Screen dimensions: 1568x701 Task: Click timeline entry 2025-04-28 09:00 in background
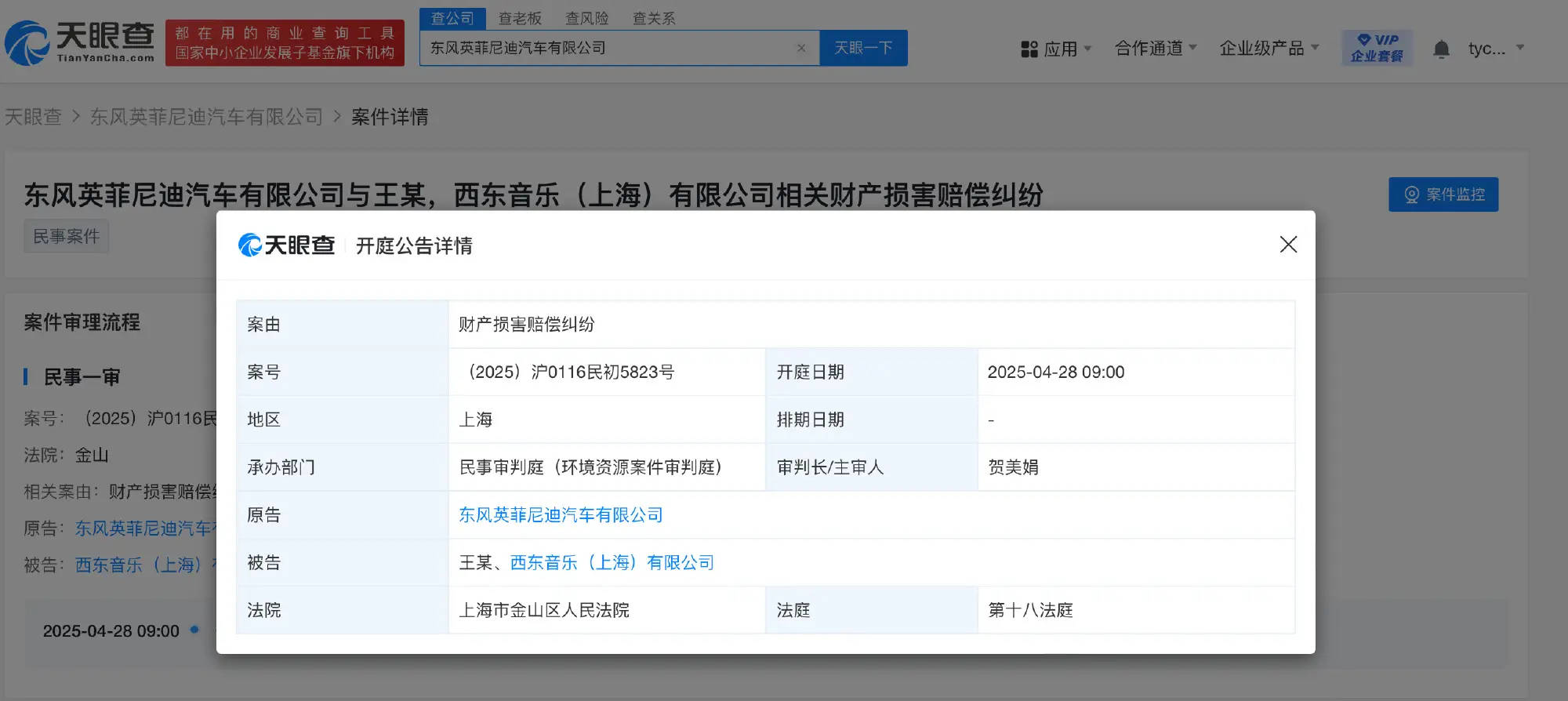(111, 631)
